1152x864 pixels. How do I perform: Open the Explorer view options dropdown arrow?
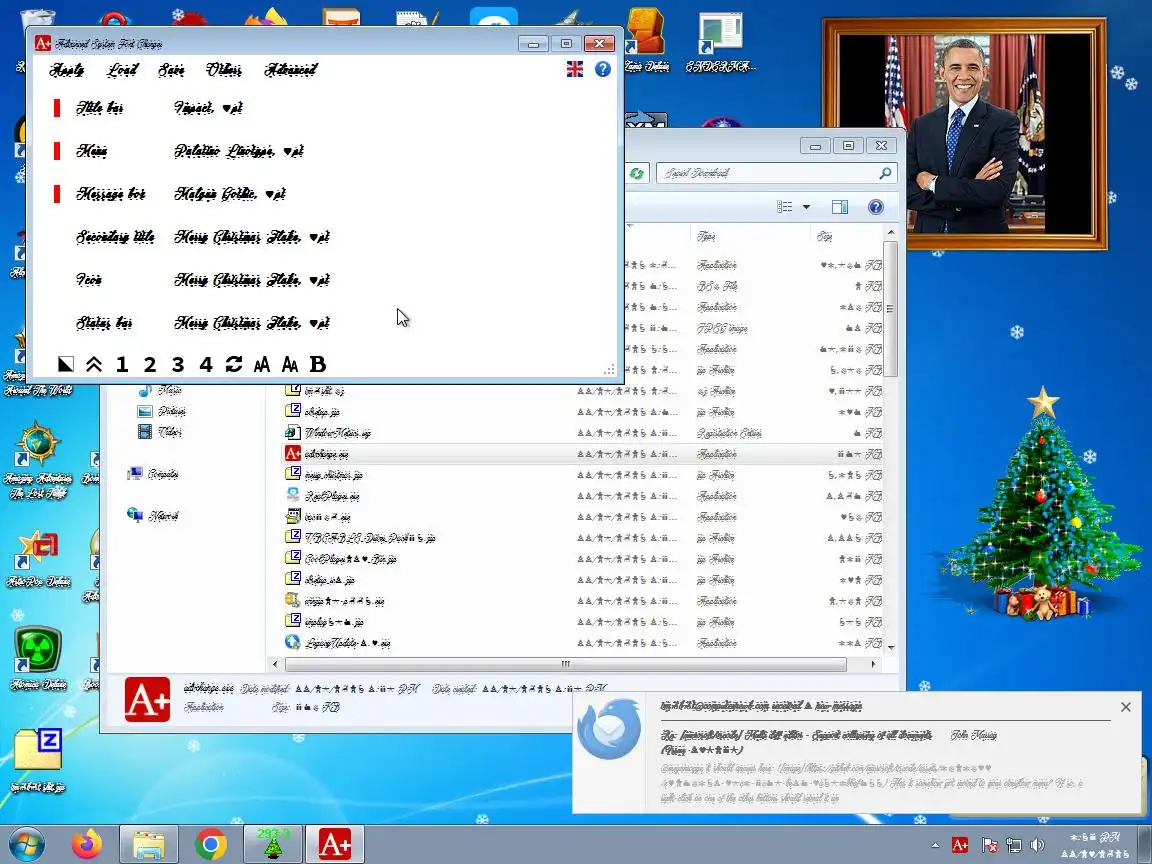pyautogui.click(x=806, y=207)
